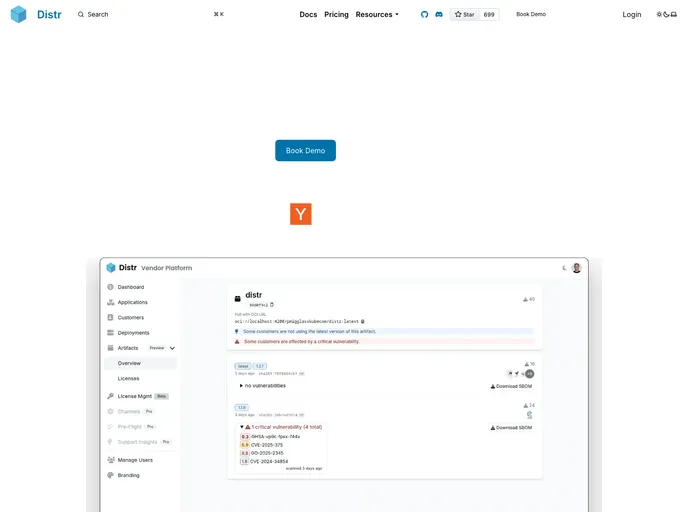Click the Artifacts sidebar icon
688x512 pixels.
click(110, 348)
